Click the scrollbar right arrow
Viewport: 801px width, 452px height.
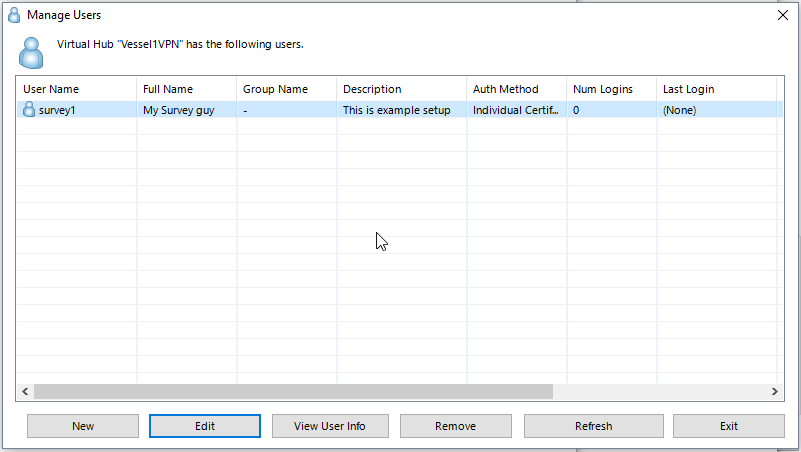775,392
